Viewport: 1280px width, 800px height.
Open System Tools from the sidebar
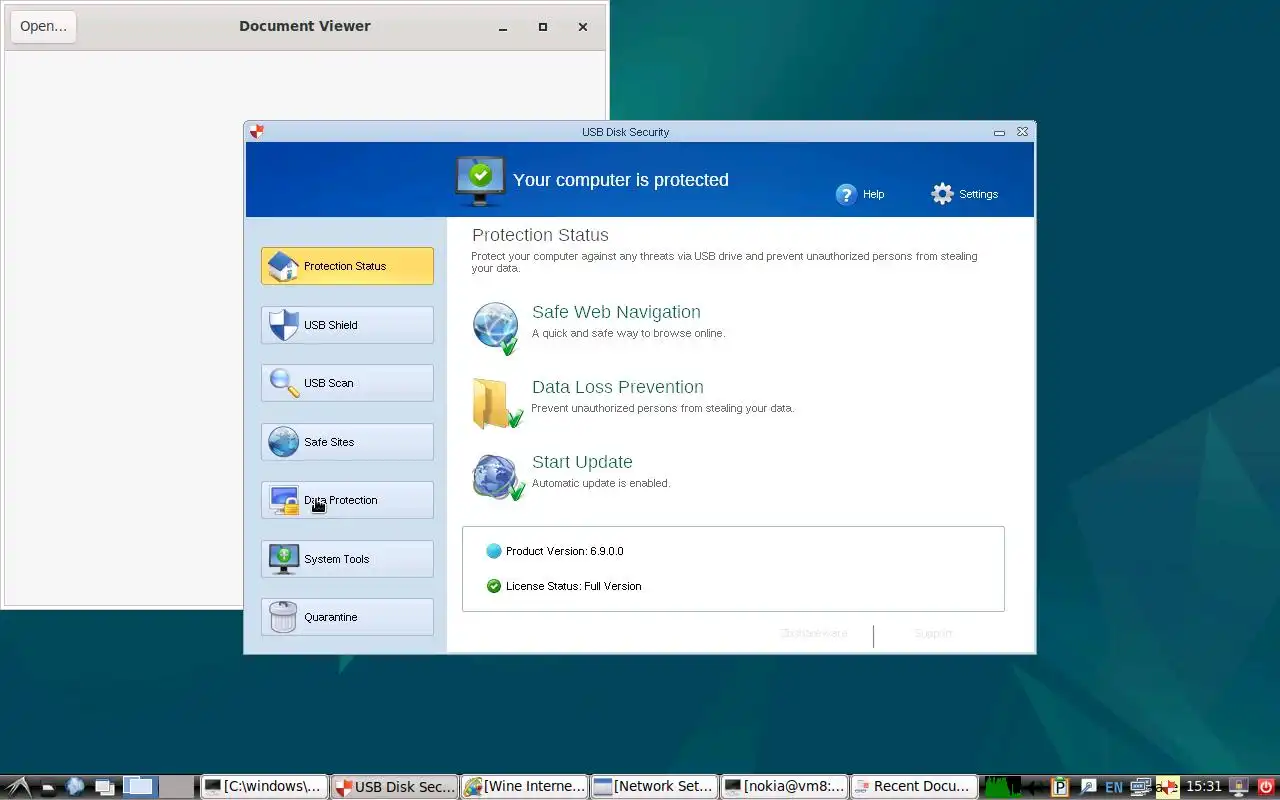pos(347,559)
